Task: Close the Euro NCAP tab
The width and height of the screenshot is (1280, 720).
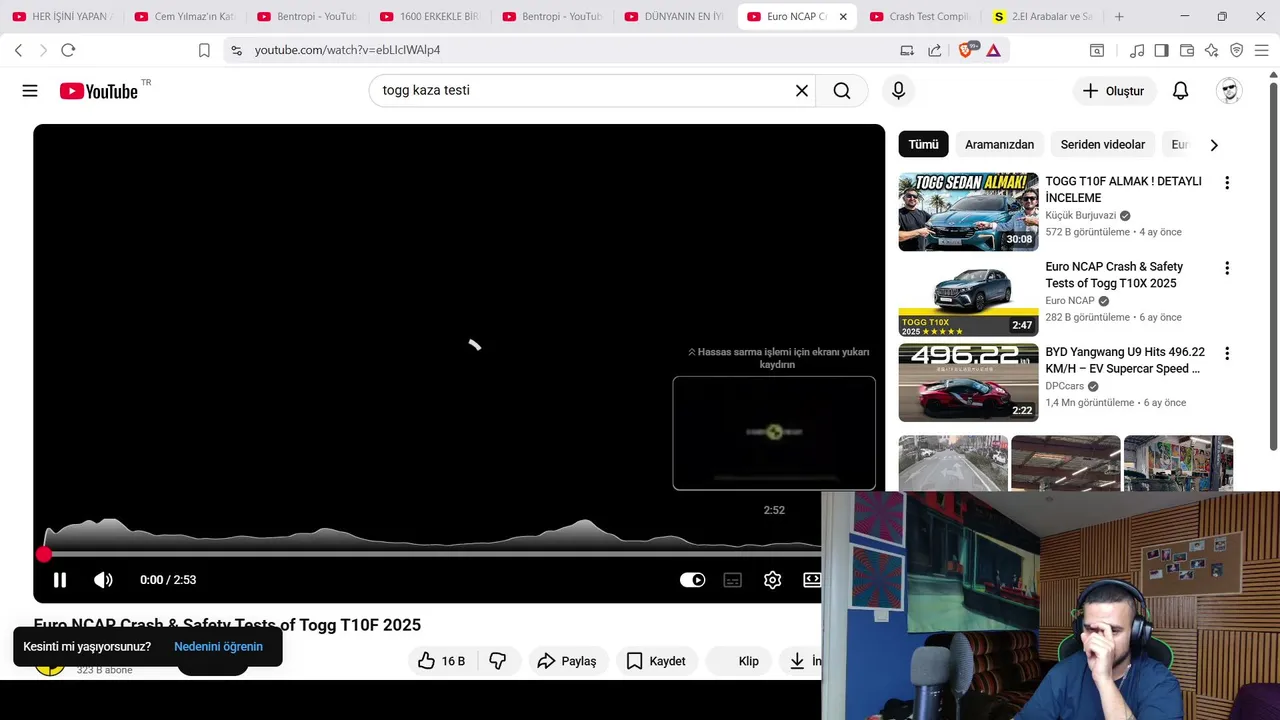Action: [843, 17]
